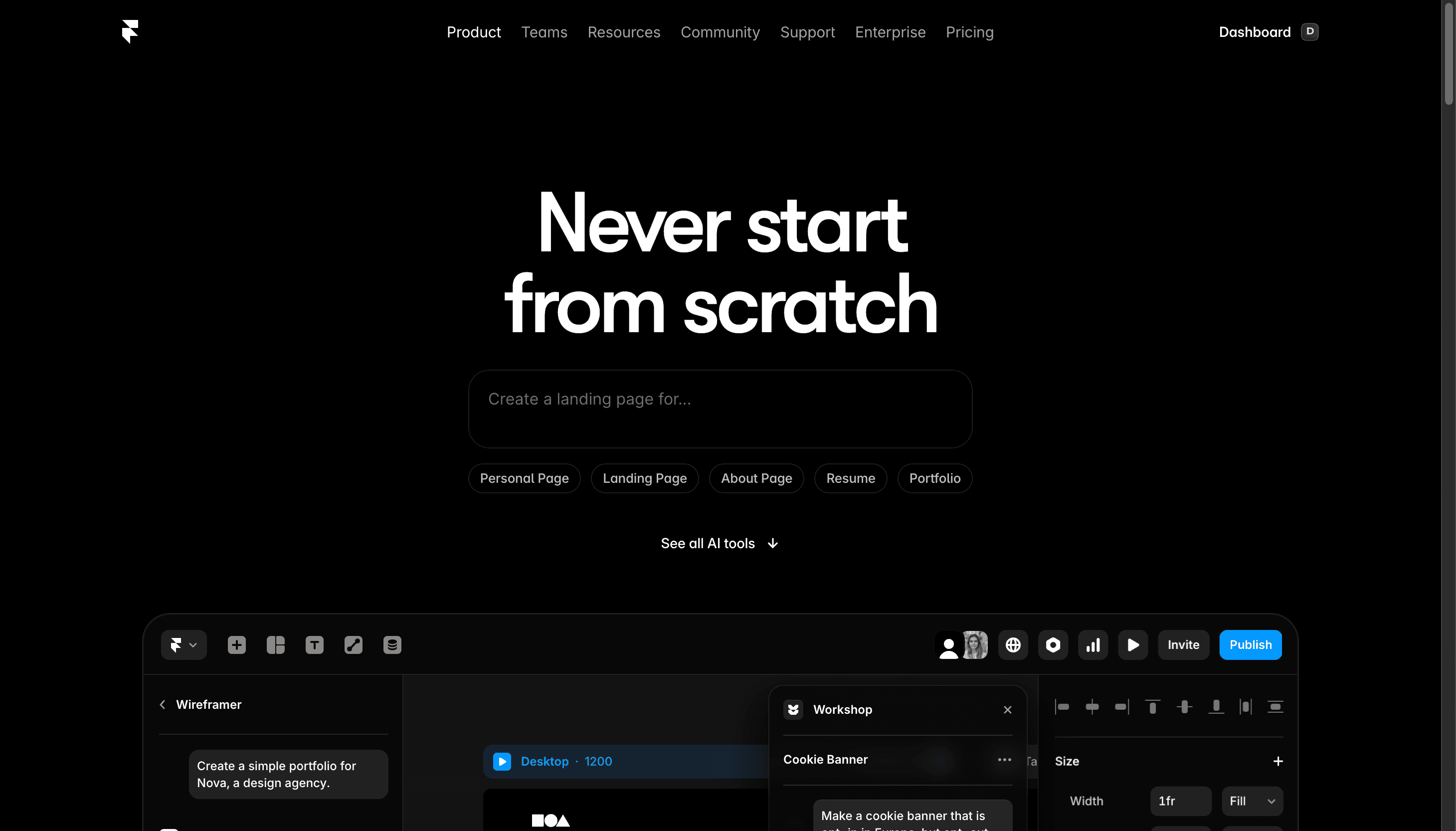The image size is (1456, 831).
Task: Click the down arrow beside See all AI tools
Action: (772, 543)
